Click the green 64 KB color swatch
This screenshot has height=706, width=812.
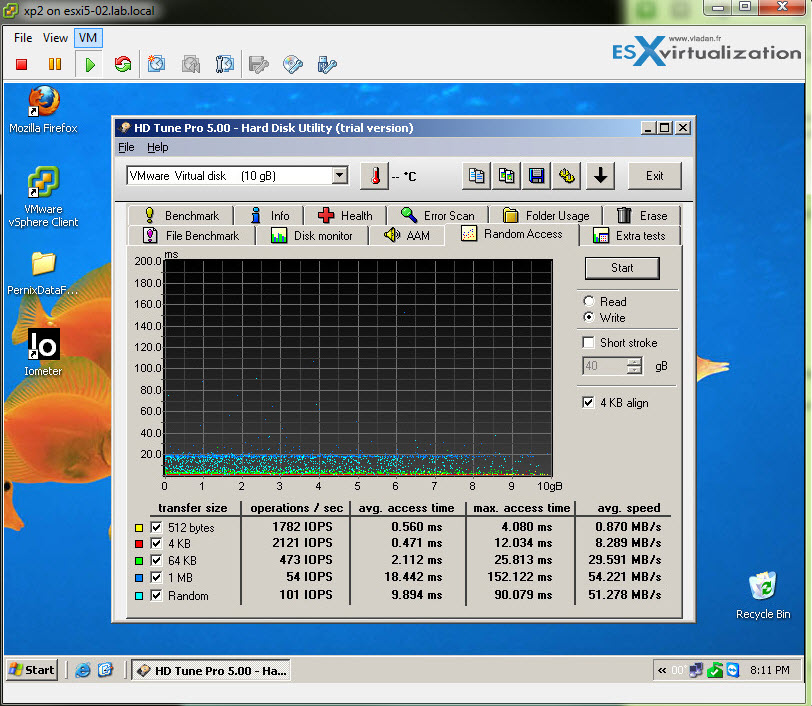pos(139,560)
